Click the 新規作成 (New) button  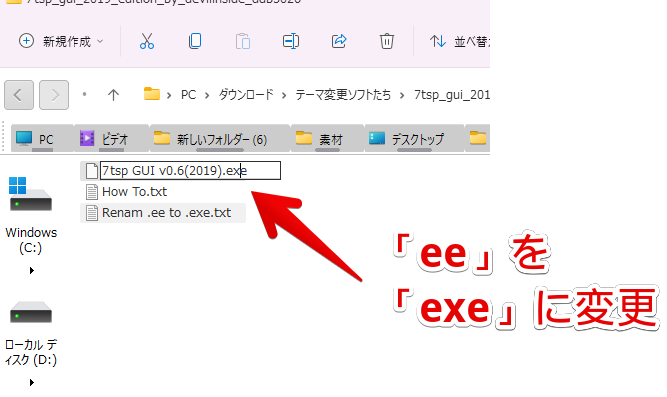[61, 41]
